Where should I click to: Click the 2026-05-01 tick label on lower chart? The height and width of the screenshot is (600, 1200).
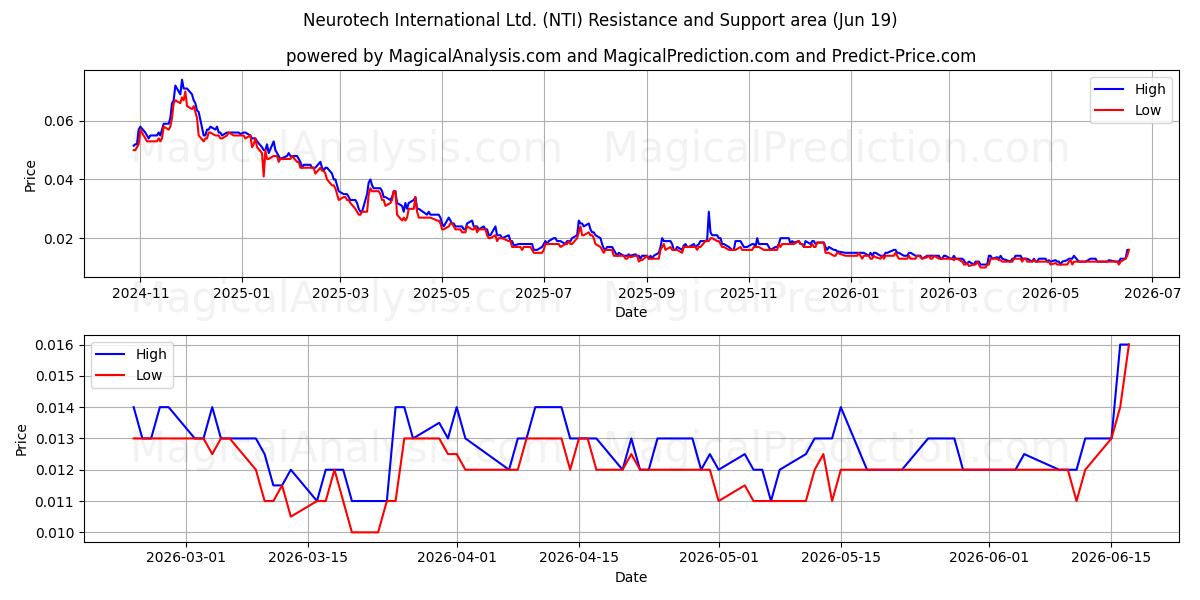(x=719, y=559)
